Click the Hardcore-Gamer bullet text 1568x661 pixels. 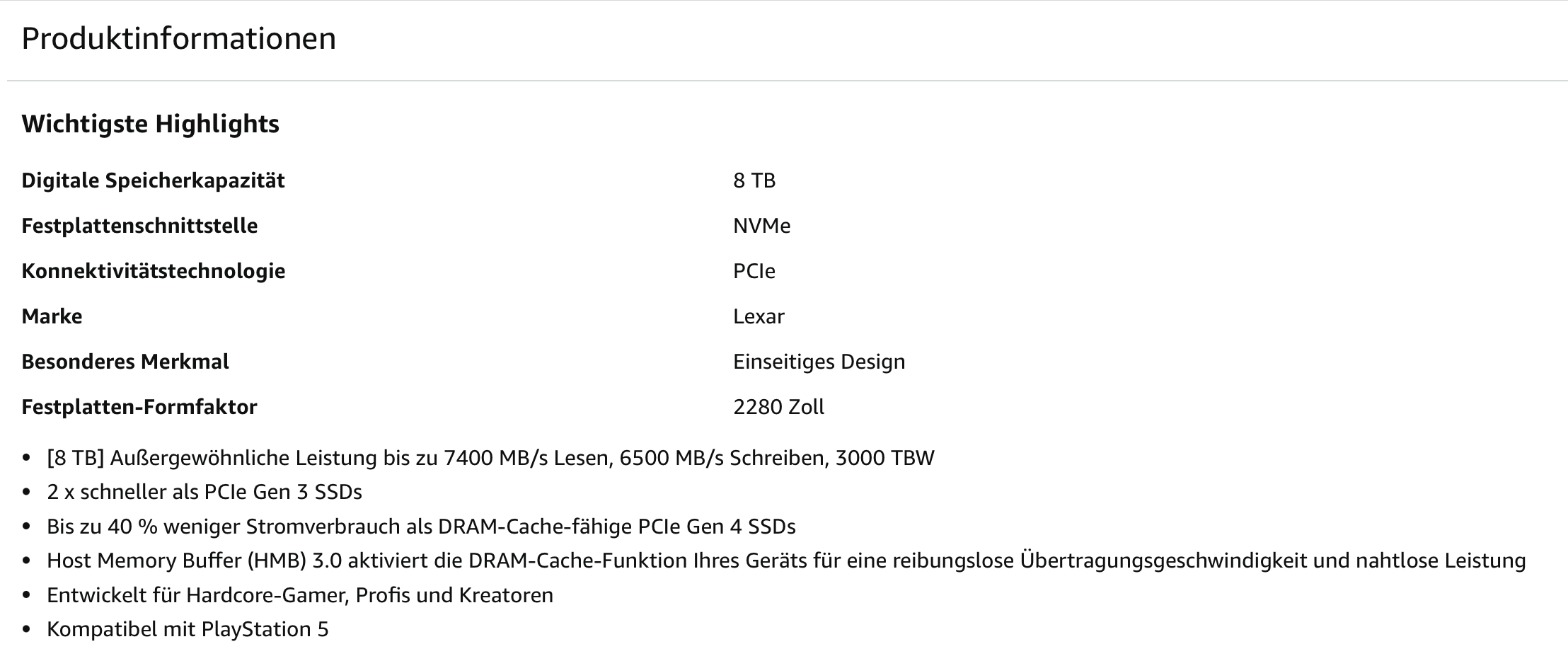click(300, 595)
